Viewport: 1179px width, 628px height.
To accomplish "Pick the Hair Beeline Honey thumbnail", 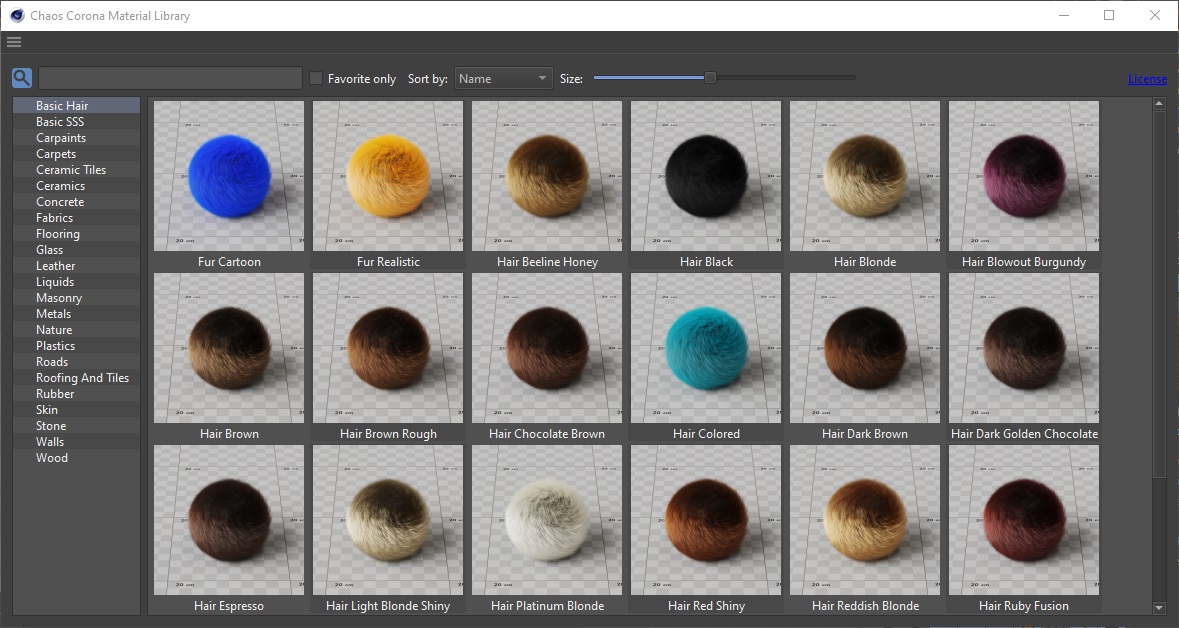I will pos(547,176).
